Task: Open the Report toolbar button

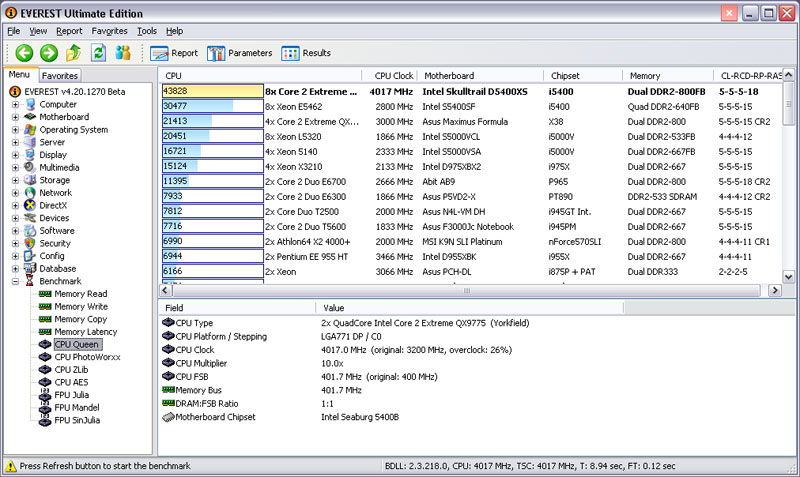Action: pyautogui.click(x=174, y=53)
